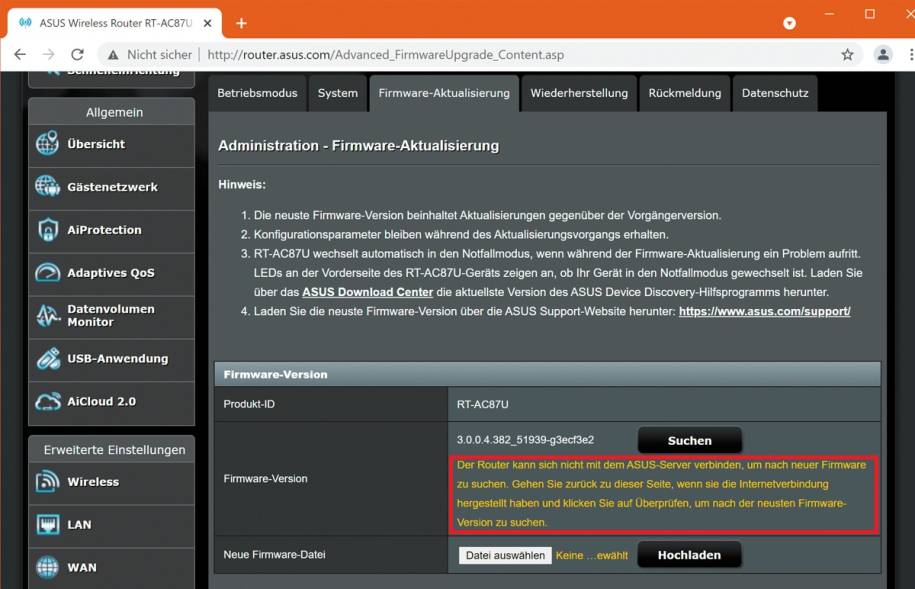This screenshot has height=589, width=915.
Task: Click Datei auswählen to pick firmware file
Action: pyautogui.click(x=504, y=554)
